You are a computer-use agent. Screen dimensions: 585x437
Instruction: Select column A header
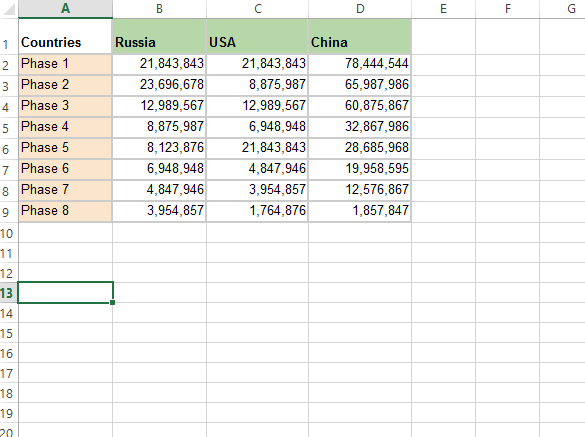click(x=65, y=9)
